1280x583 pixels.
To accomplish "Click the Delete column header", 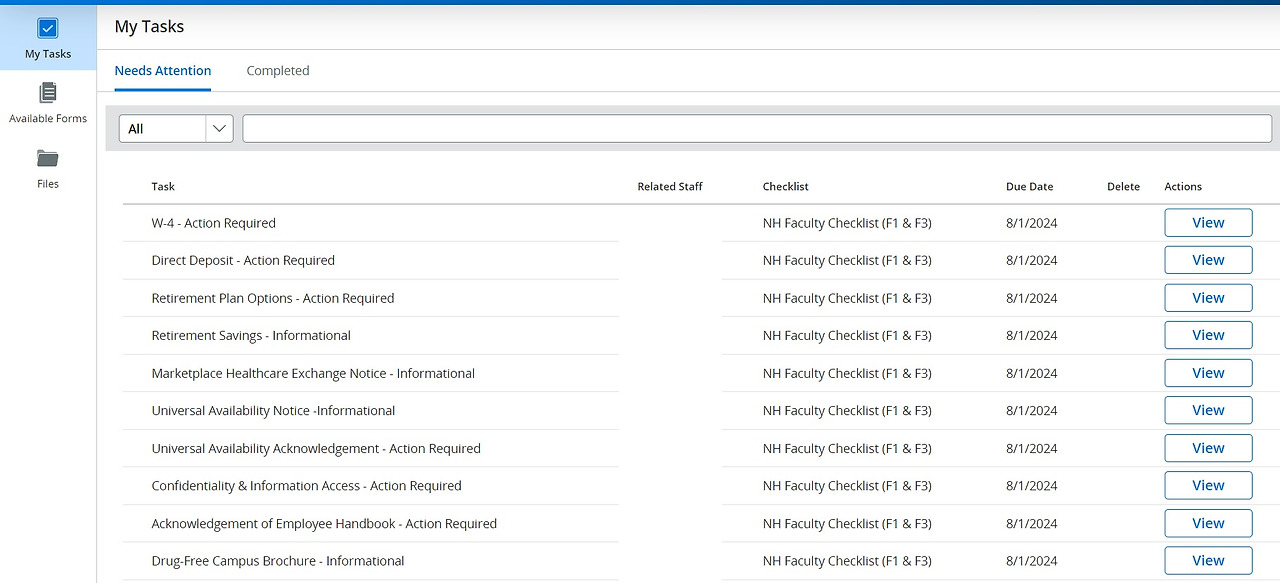I will point(1123,186).
